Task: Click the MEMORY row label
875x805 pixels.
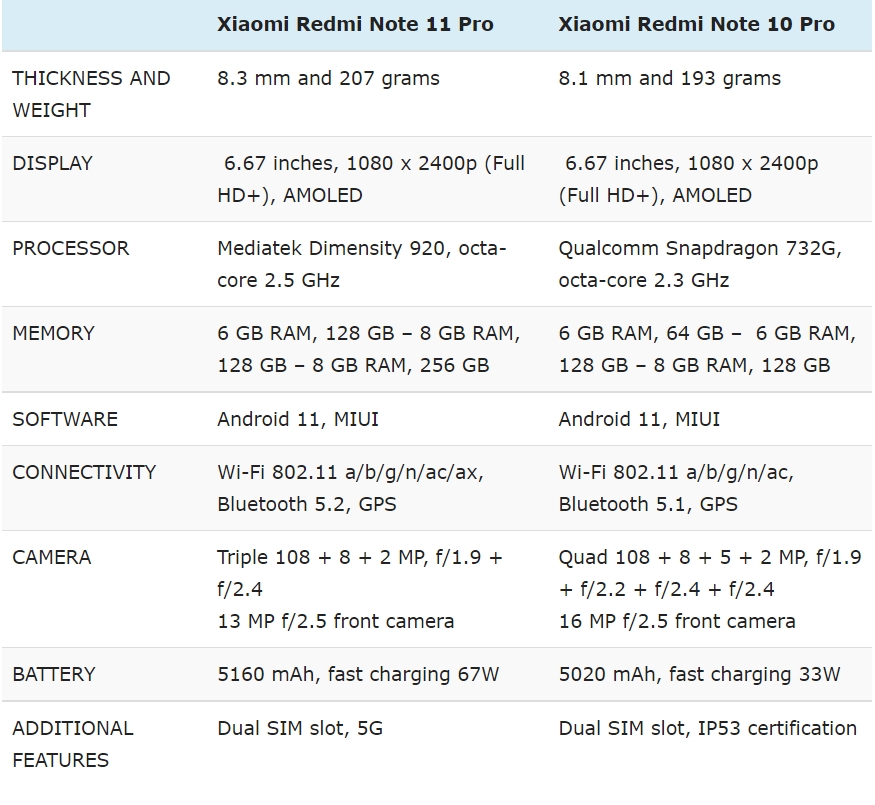Action: click(x=54, y=333)
